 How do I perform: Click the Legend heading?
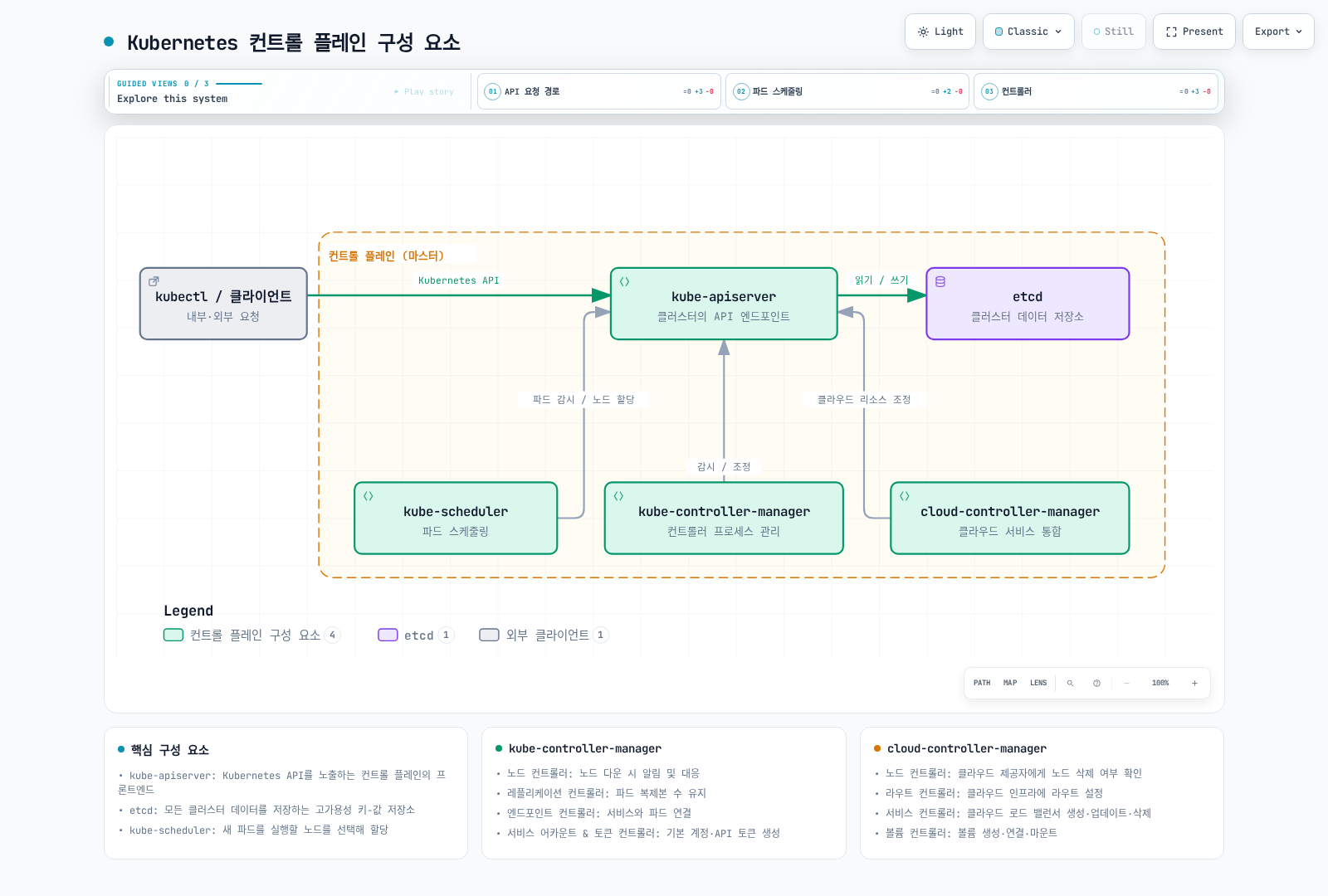(188, 611)
